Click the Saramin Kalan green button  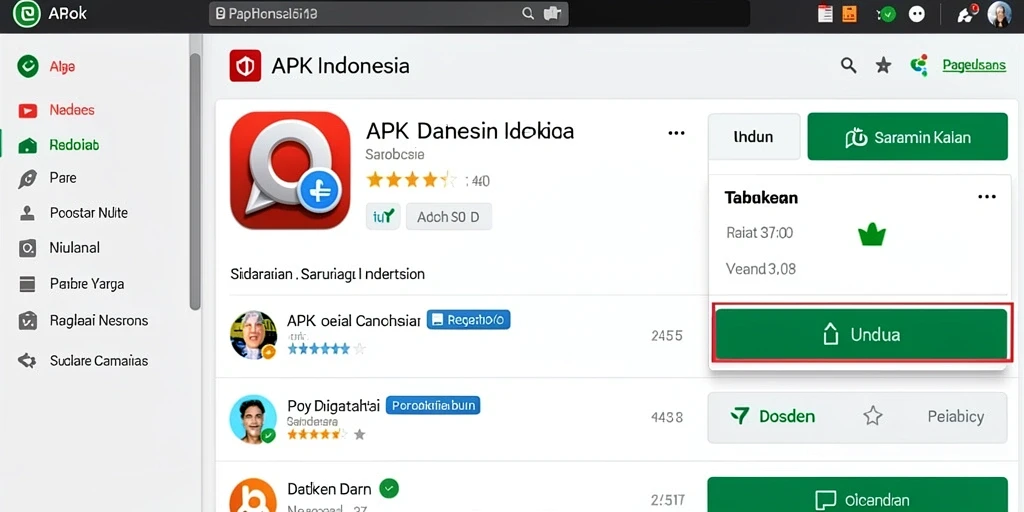point(908,136)
